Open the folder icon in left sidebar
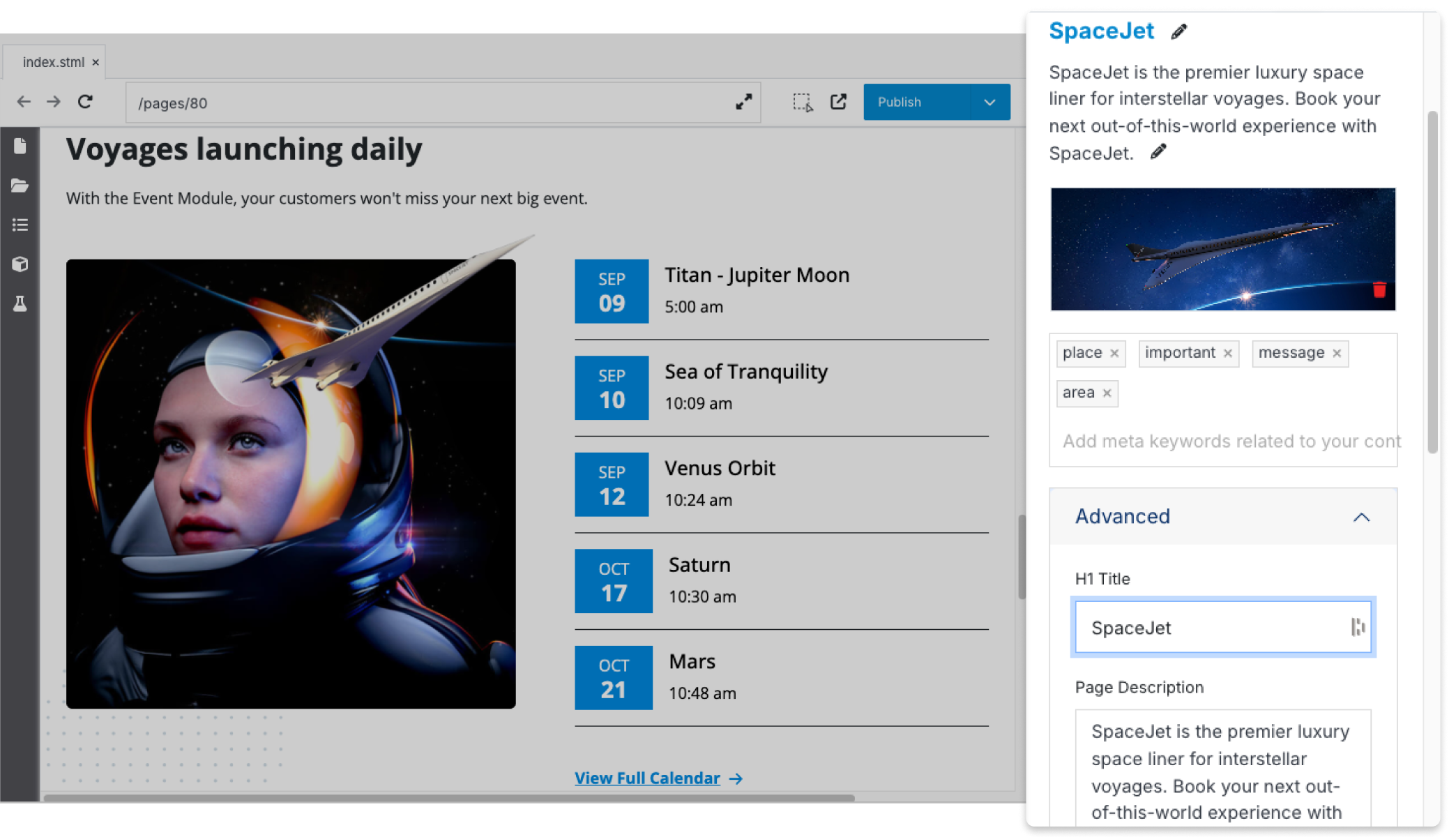 click(20, 185)
